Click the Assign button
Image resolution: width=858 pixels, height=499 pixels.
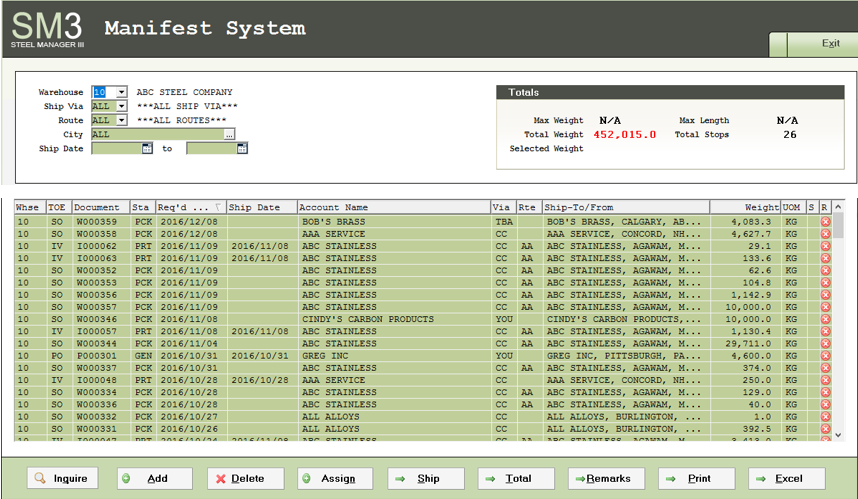pos(335,478)
